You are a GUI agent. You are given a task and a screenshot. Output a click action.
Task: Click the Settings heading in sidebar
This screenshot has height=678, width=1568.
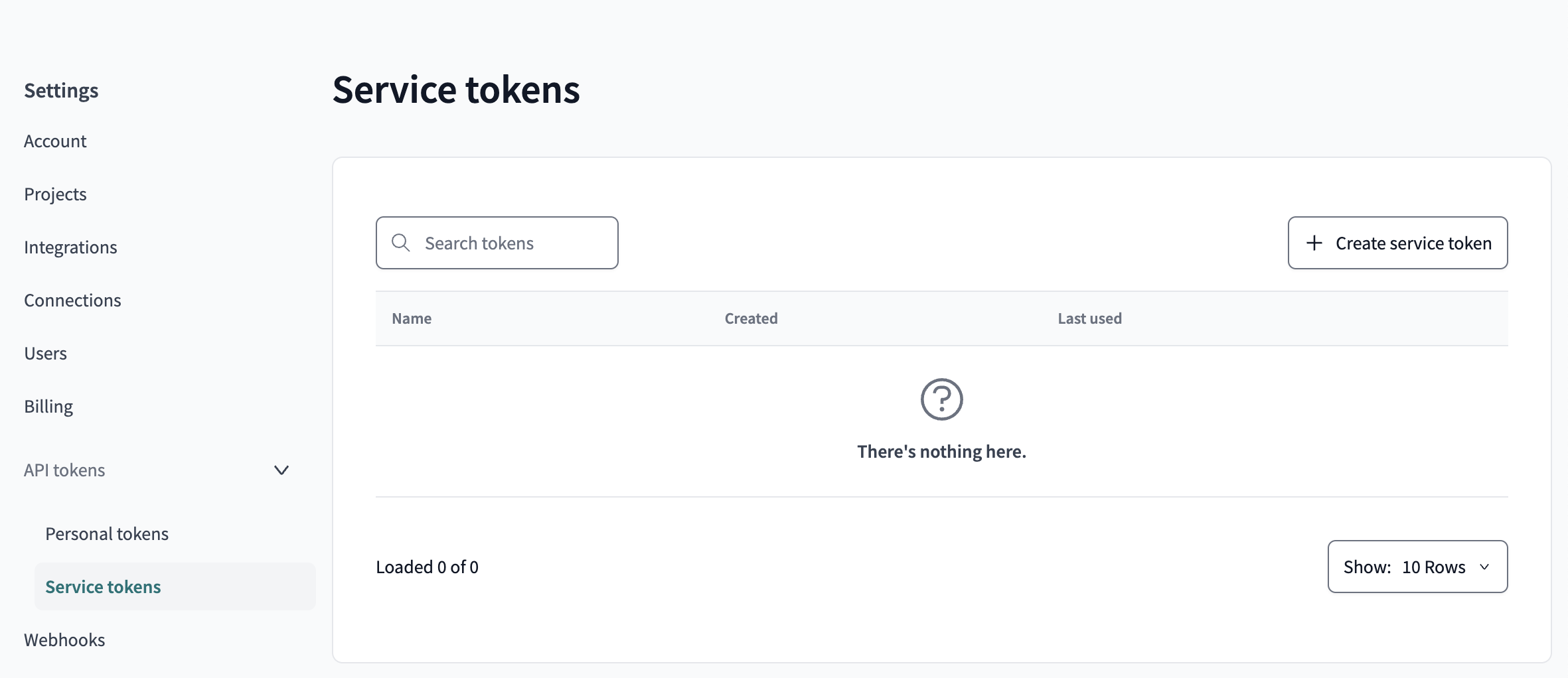point(60,90)
